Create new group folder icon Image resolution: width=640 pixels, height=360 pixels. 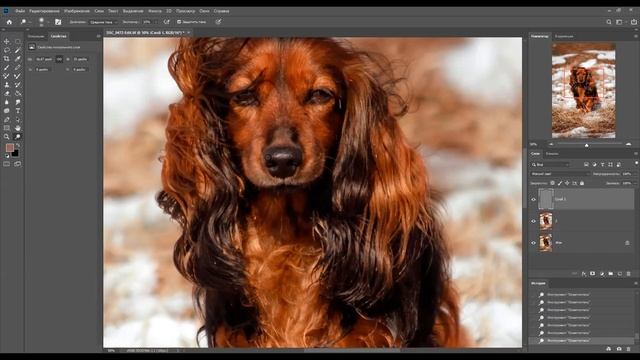pos(611,273)
